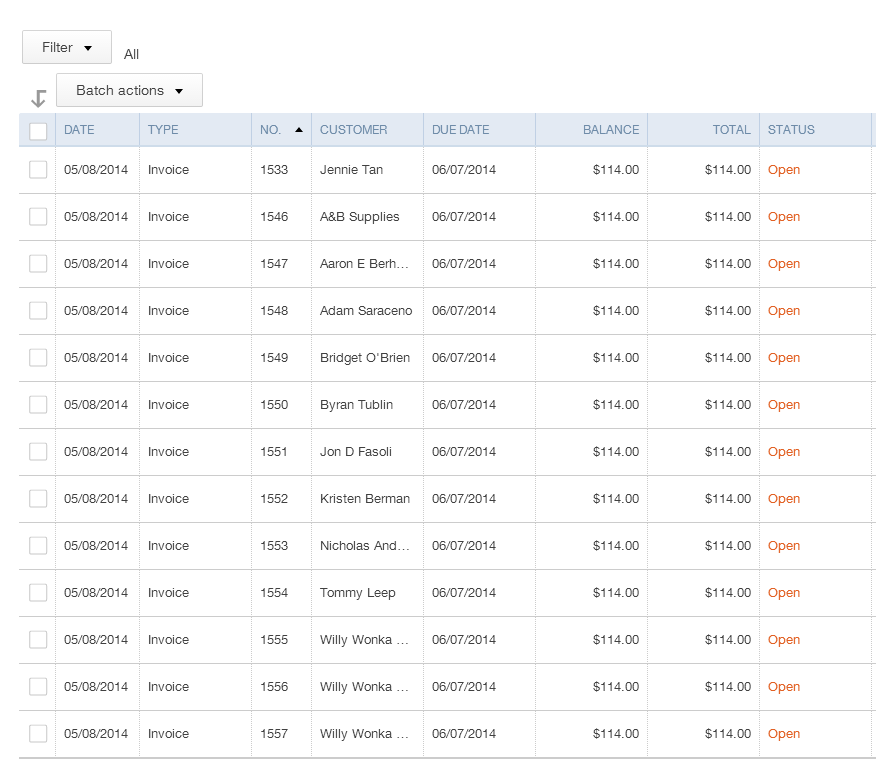Click the Open status for invoice 1549
The width and height of the screenshot is (876, 775).
point(784,358)
